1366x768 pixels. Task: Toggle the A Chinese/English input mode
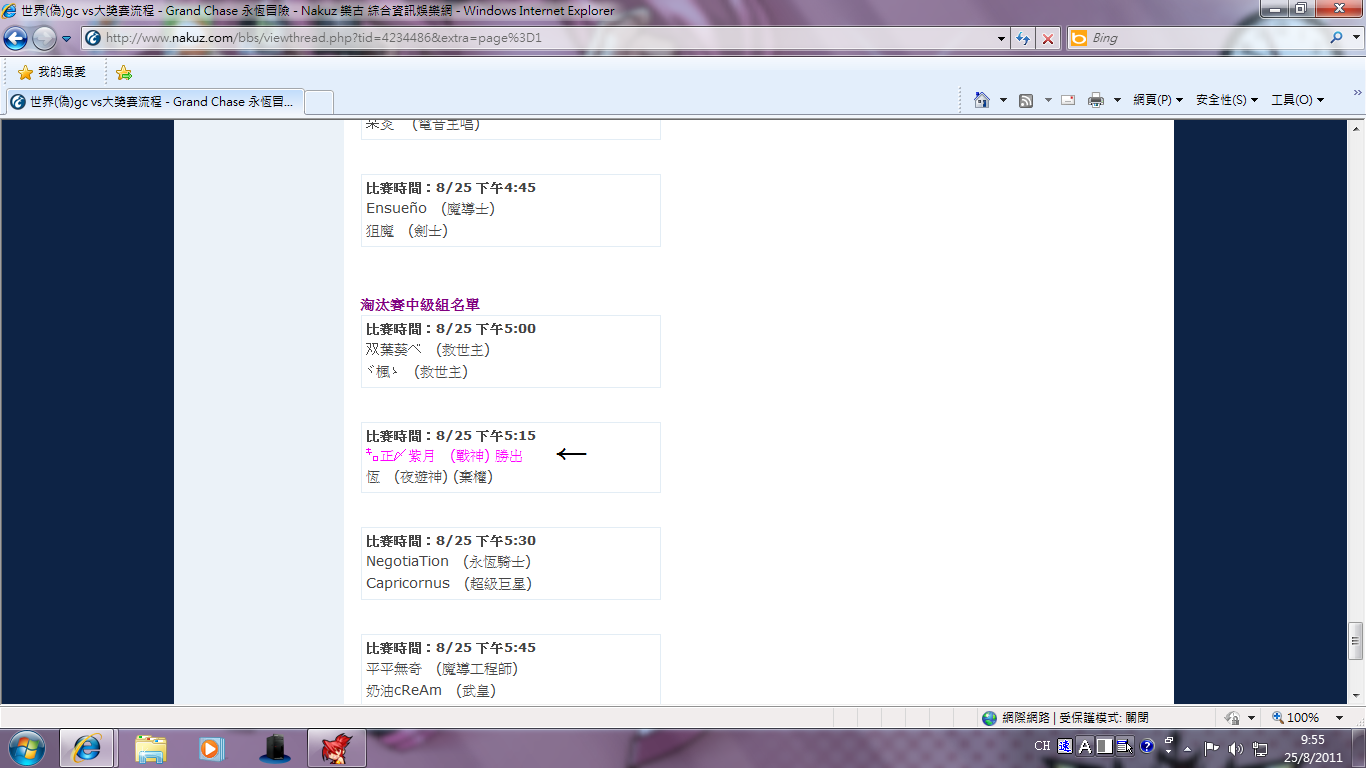coord(1085,746)
